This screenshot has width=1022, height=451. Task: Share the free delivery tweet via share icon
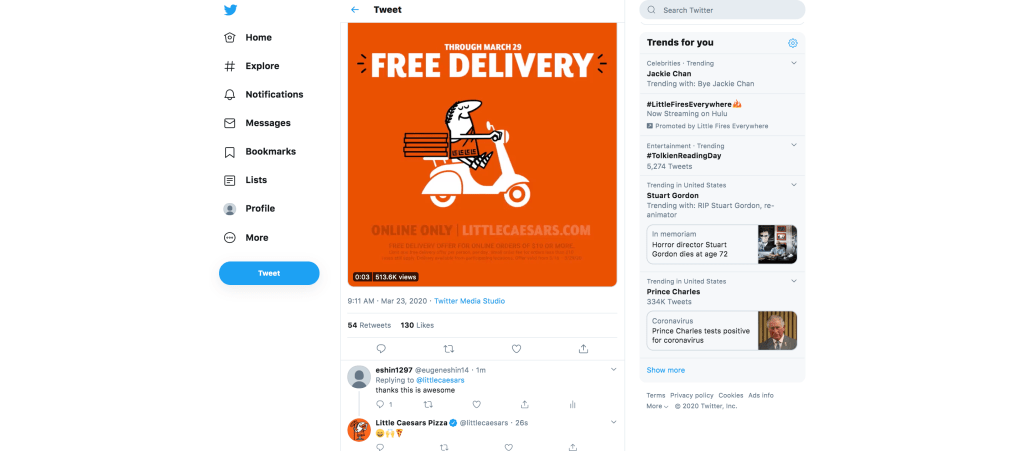(583, 349)
